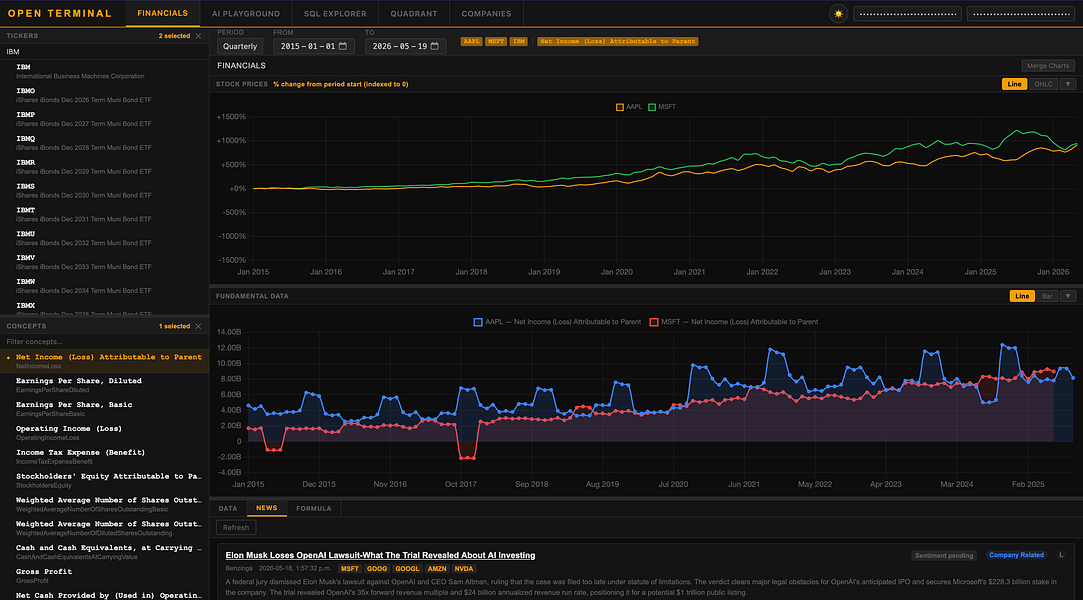The image size is (1083, 600).
Task: Select Stockholders' Equity Attributable to Parent concept
Action: click(104, 481)
